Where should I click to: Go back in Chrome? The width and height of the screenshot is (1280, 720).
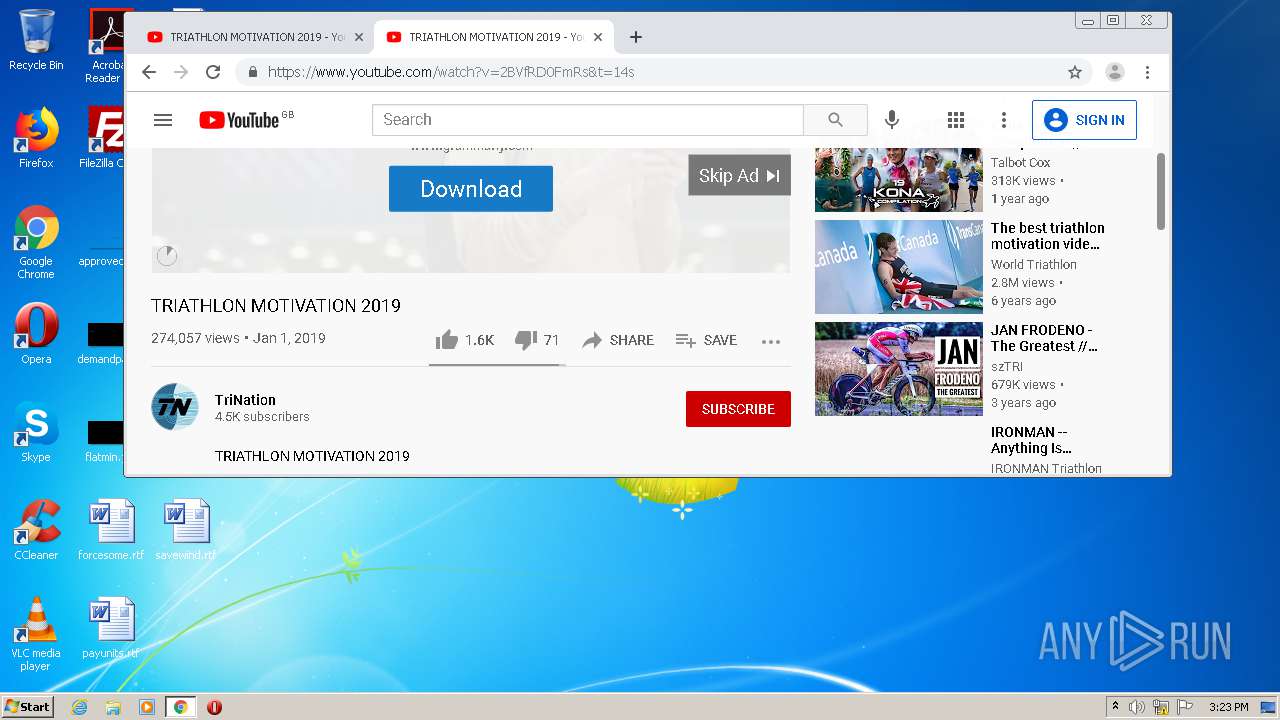[x=149, y=72]
